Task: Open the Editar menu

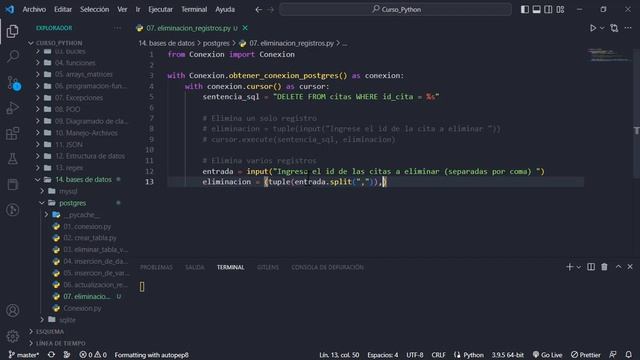Action: tap(63, 9)
